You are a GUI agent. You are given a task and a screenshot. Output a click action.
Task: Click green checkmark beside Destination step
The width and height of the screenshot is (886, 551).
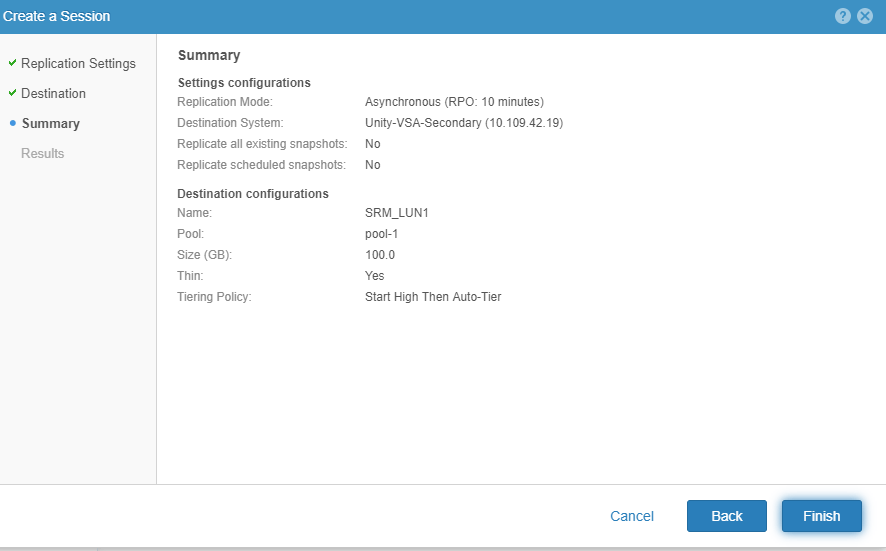point(12,93)
